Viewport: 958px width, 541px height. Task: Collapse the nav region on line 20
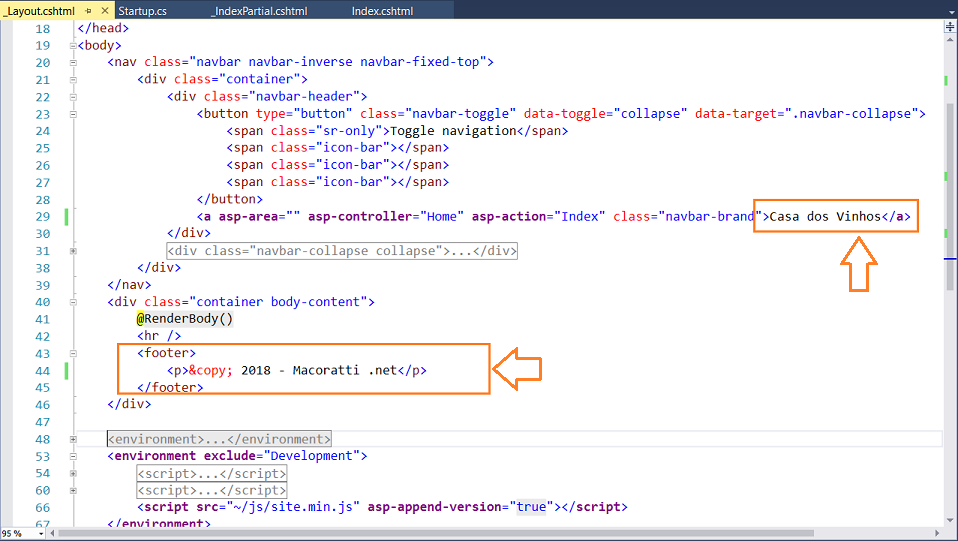[x=73, y=62]
